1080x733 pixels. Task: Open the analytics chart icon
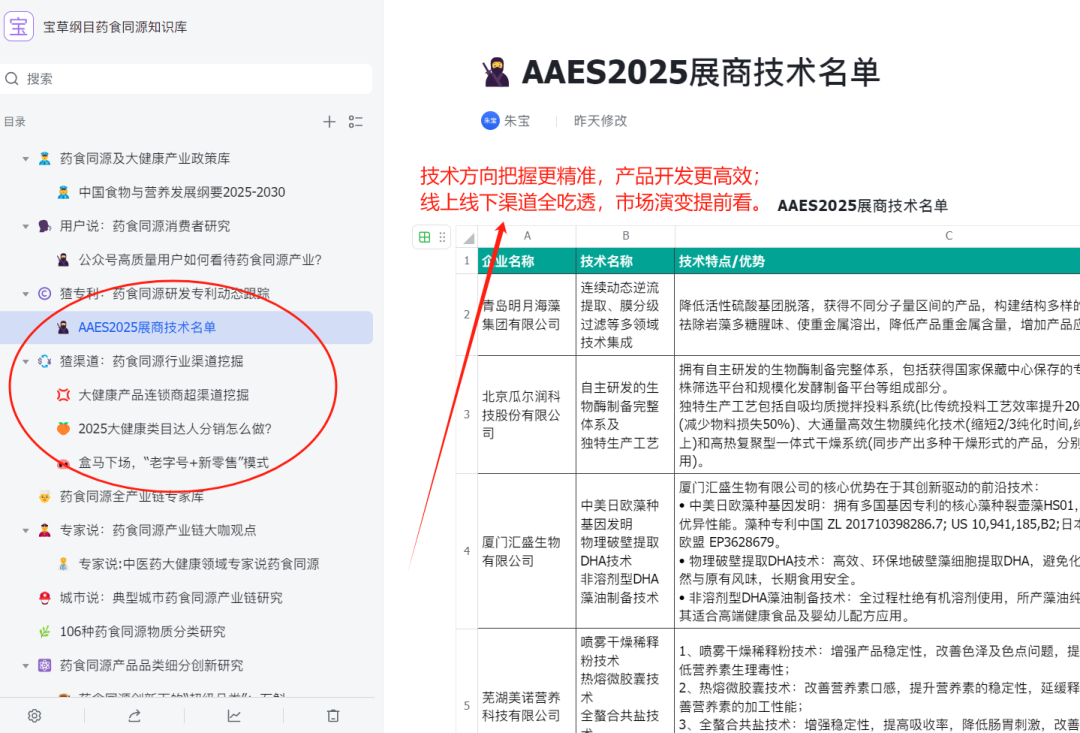(232, 715)
